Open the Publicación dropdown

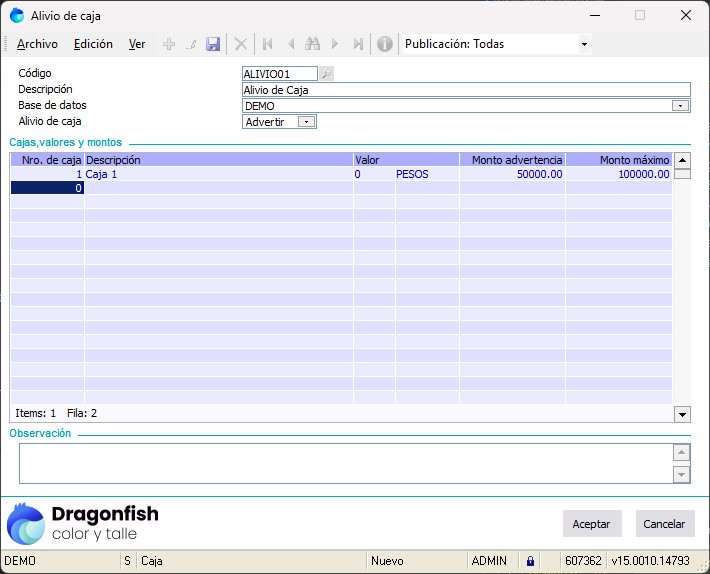point(584,44)
